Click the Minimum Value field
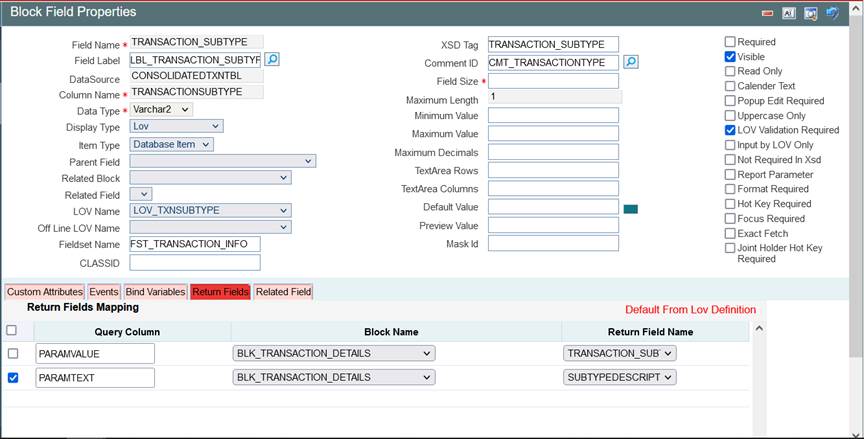The image size is (864, 439). point(553,115)
